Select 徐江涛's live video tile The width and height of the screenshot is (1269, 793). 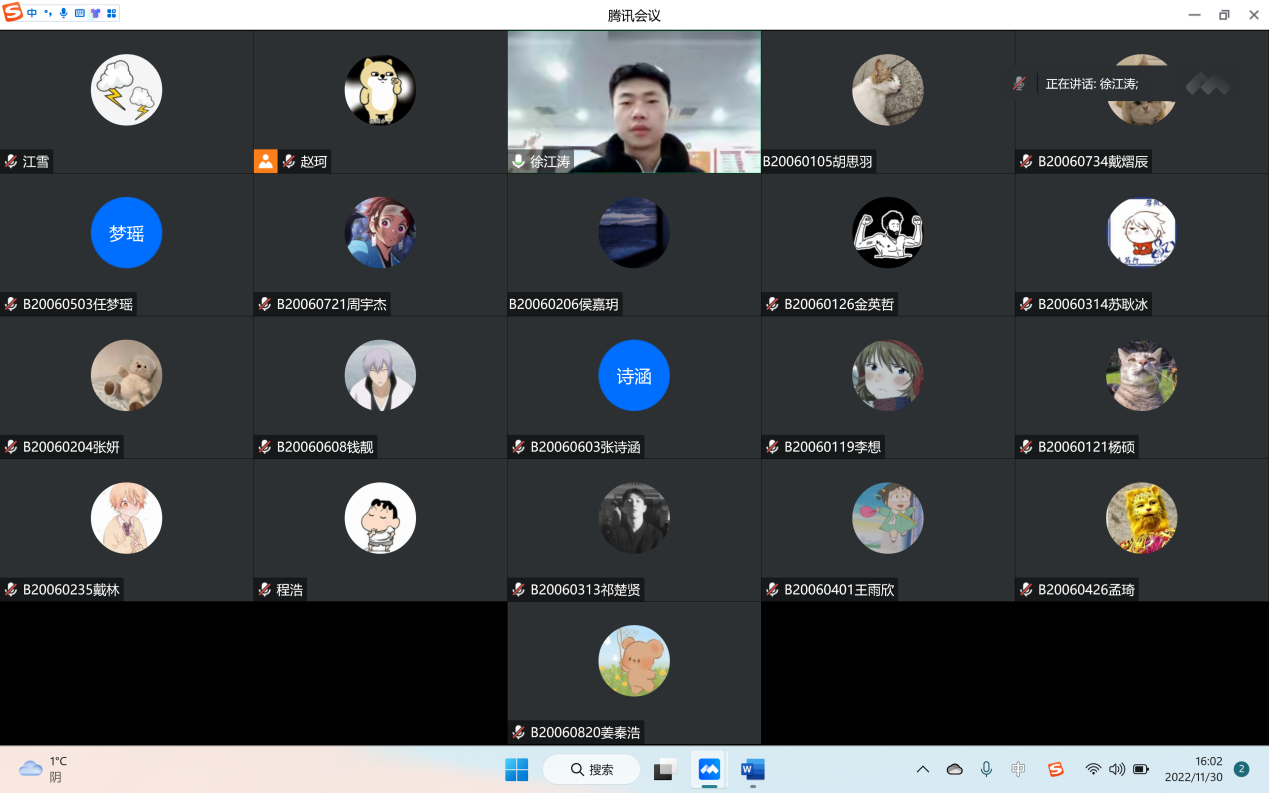tap(634, 100)
